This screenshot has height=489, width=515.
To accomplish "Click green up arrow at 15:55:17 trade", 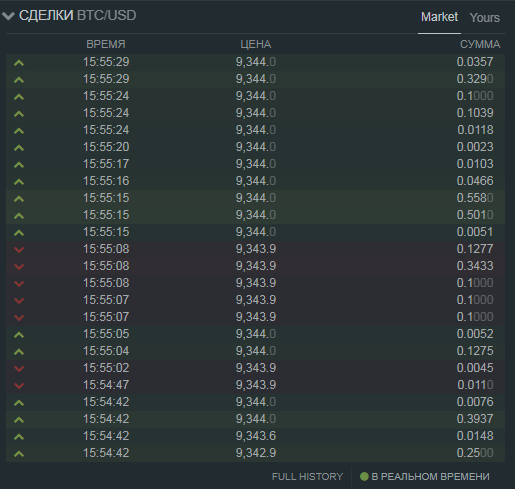I will point(19,165).
